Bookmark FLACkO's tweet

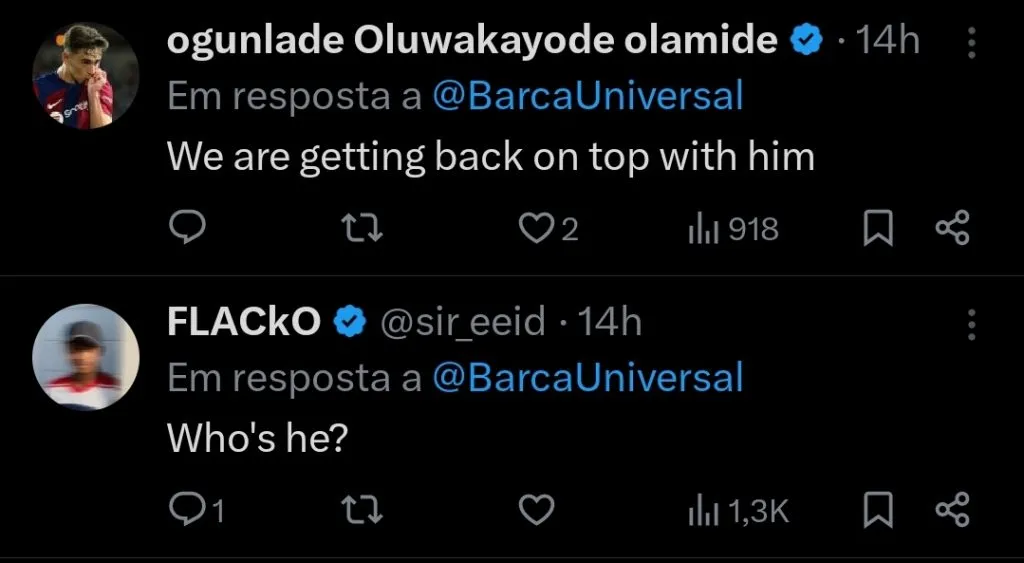[877, 511]
